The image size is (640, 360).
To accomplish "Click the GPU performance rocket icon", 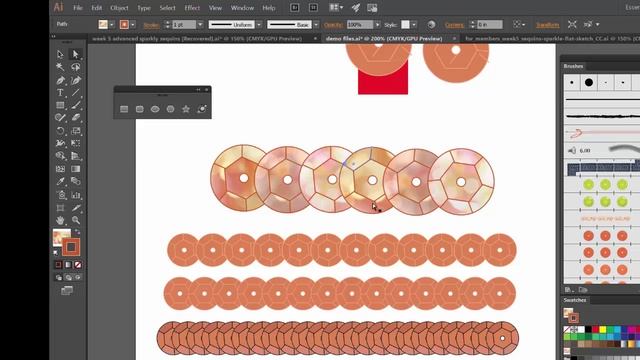I will pyautogui.click(x=356, y=8).
